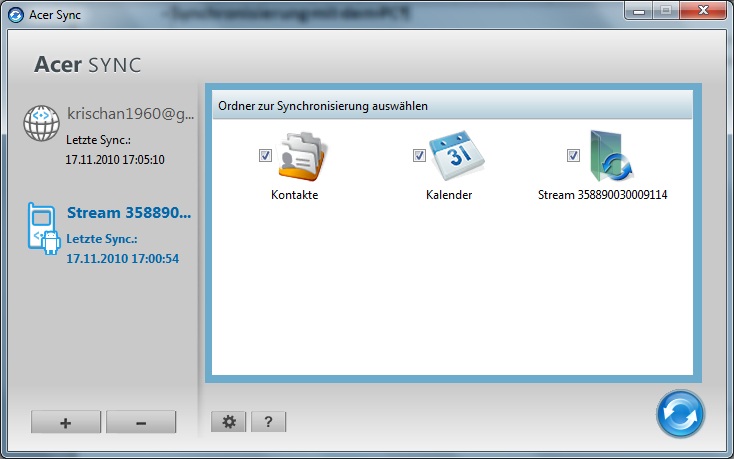Click the Android phone device icon
734x459 pixels.
coord(43,229)
